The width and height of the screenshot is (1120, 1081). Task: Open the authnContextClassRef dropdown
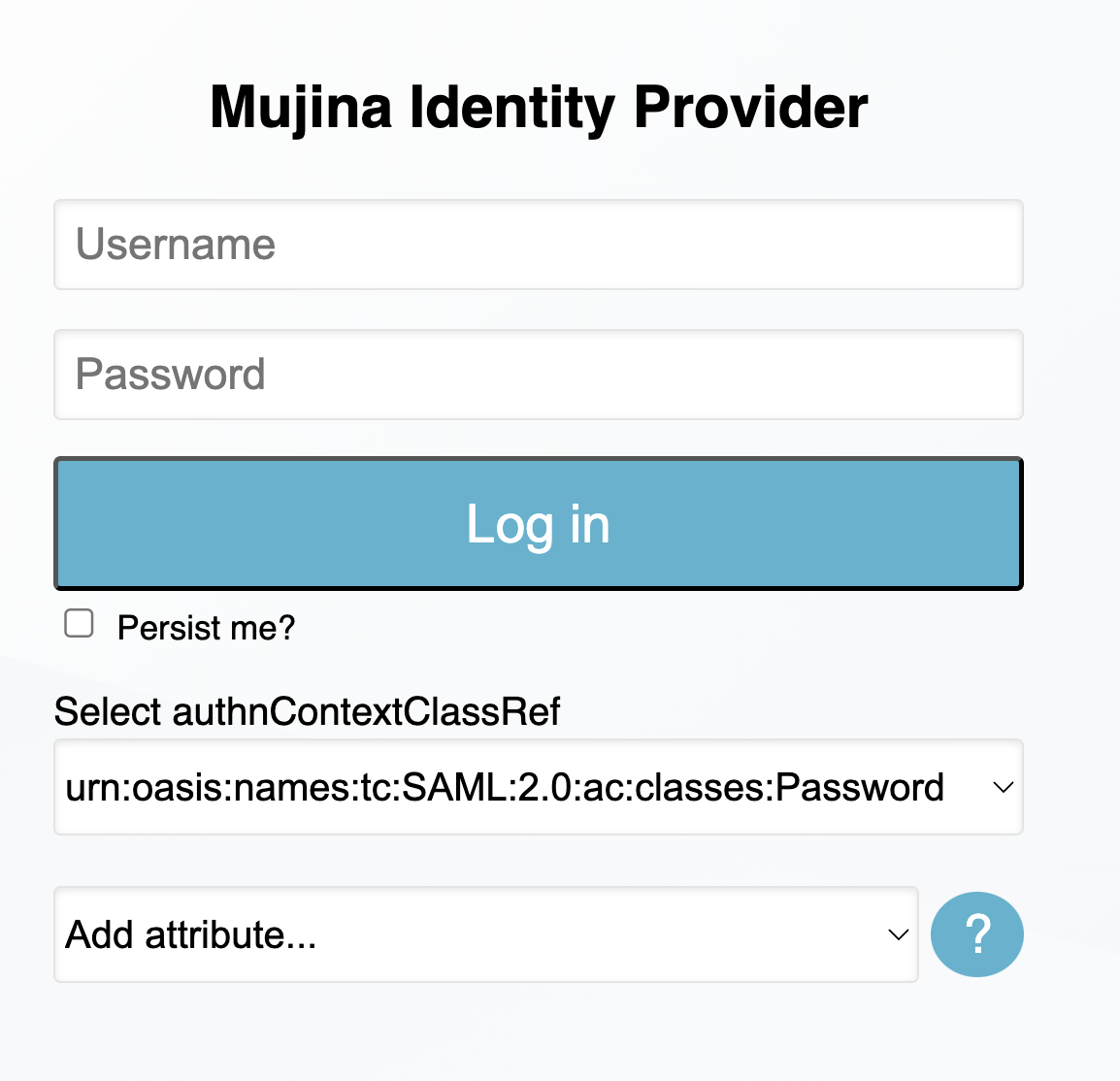point(538,787)
